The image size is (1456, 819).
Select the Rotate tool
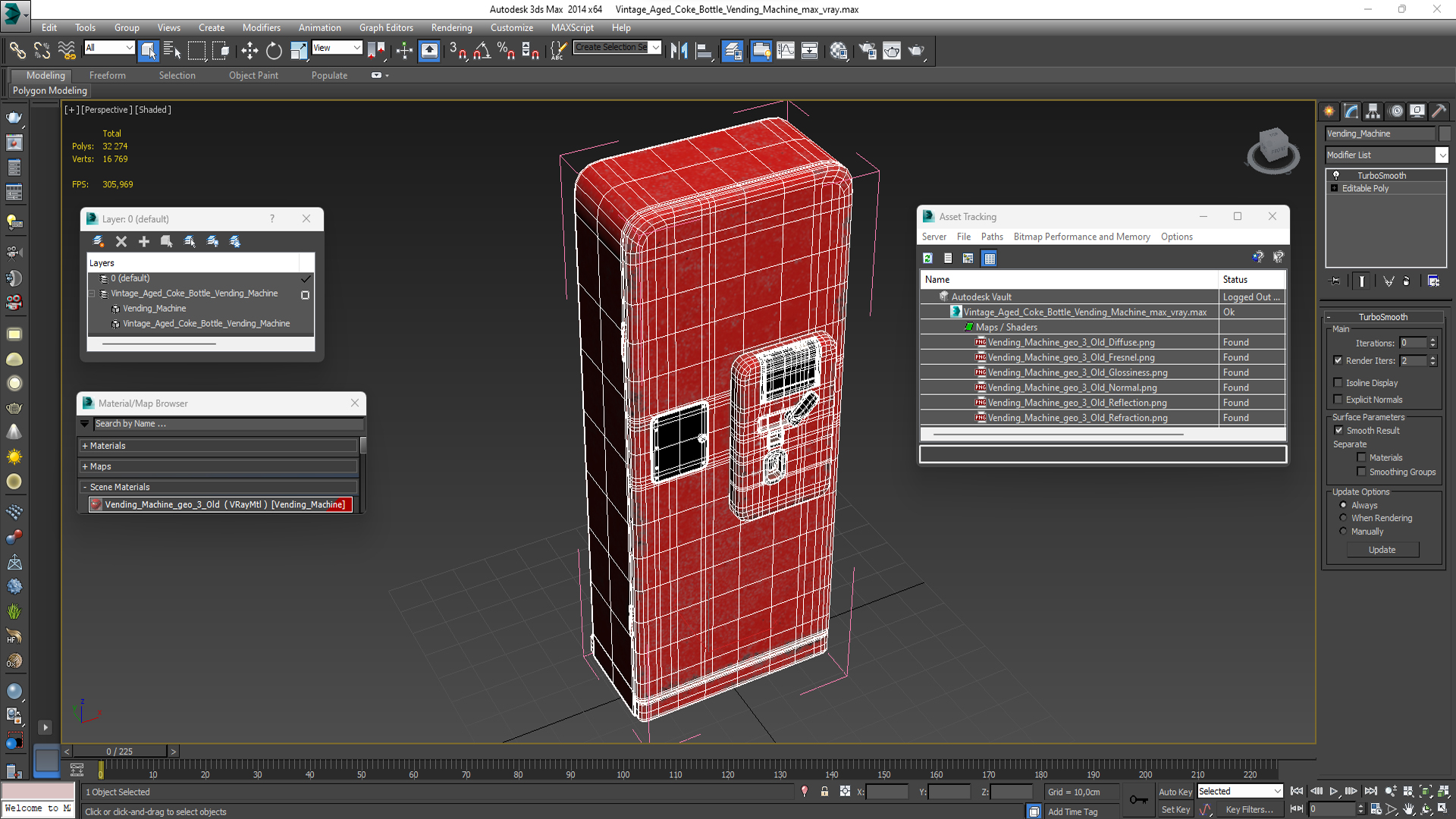click(x=274, y=51)
